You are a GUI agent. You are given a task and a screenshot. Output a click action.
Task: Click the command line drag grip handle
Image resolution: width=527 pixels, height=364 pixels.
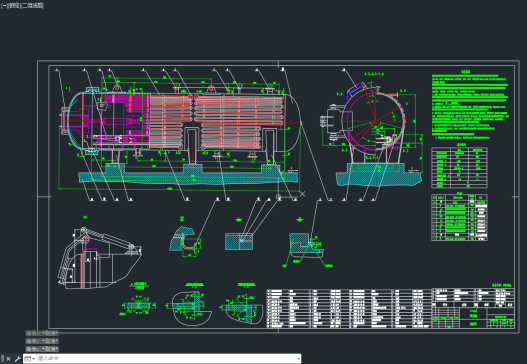click(x=2, y=359)
